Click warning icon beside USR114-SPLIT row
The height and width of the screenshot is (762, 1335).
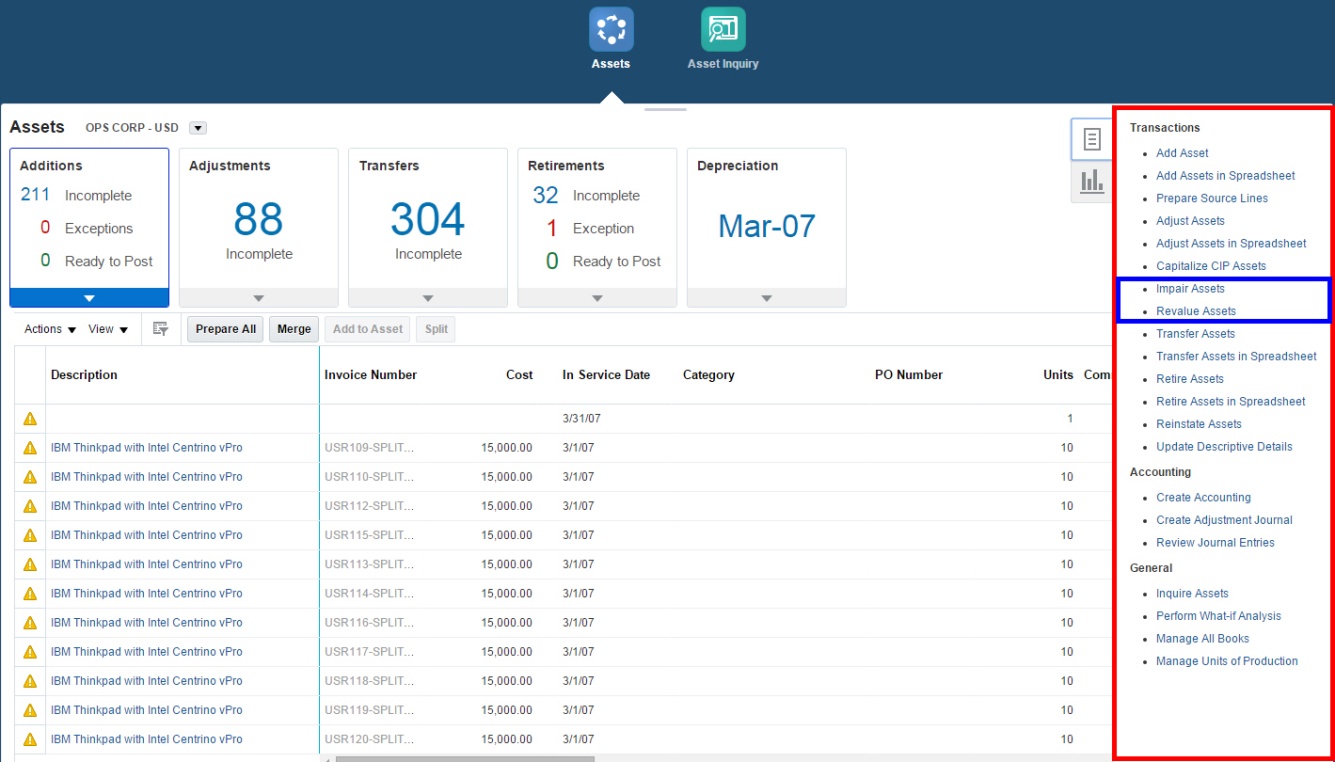30,593
